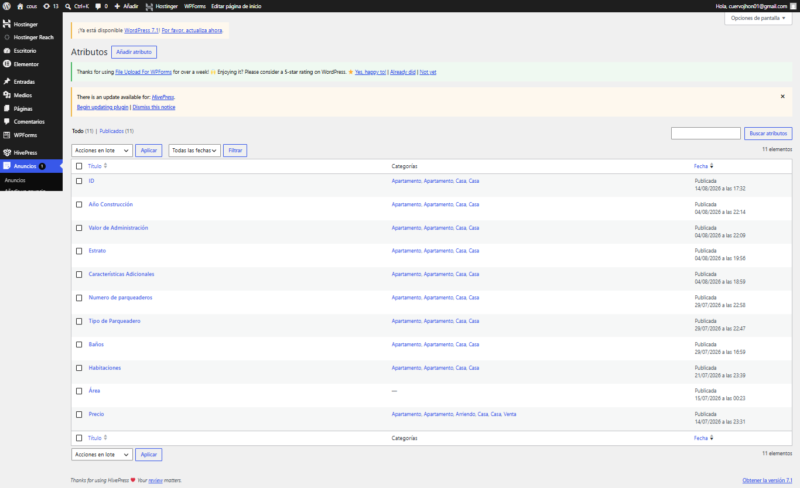Check the Baños row
This screenshot has height=488, width=800.
tap(79, 344)
